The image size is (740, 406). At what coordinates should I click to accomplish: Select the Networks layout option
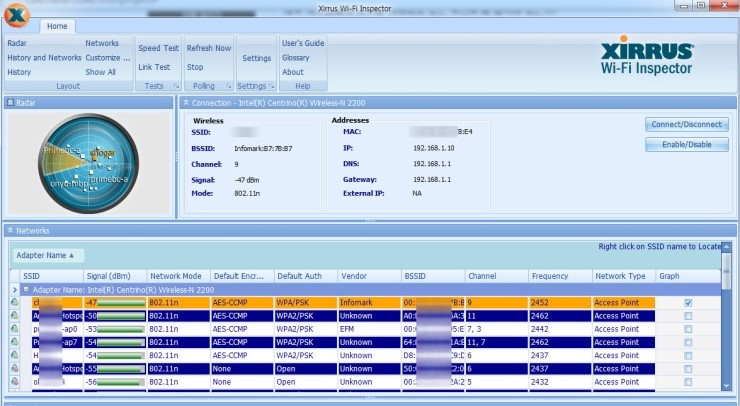tap(102, 43)
